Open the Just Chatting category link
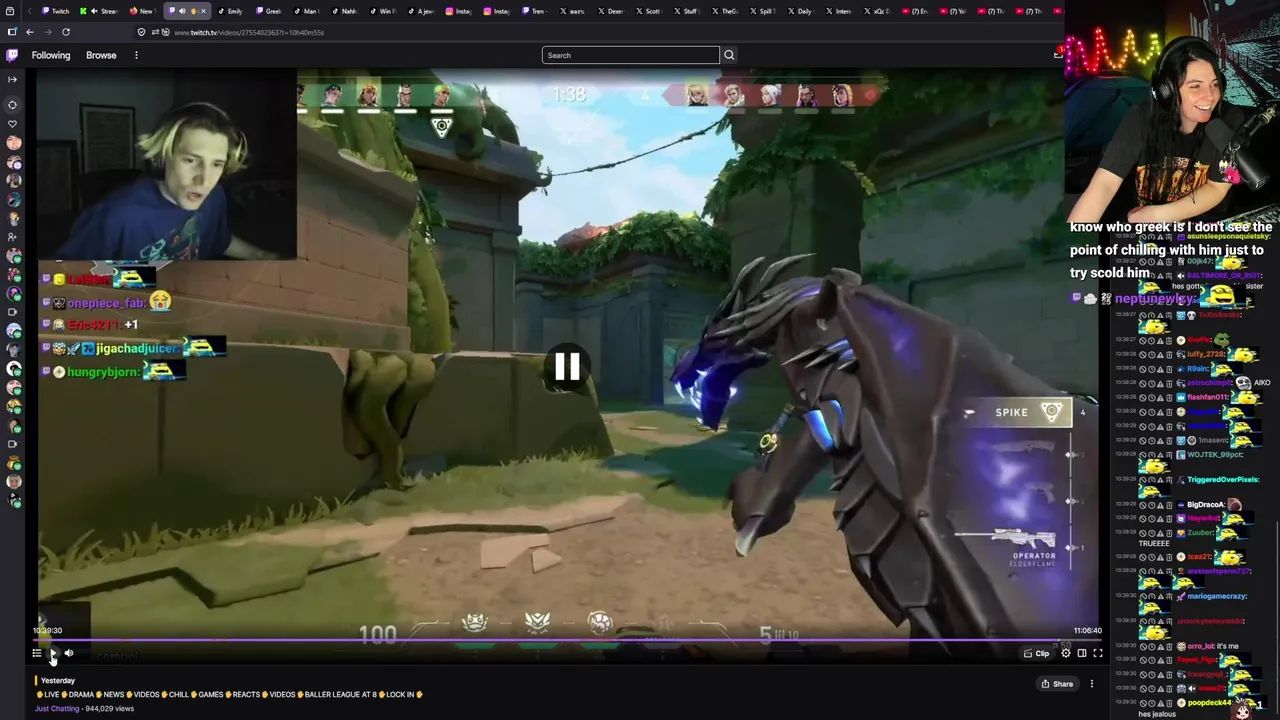This screenshot has height=720, width=1280. [x=57, y=708]
